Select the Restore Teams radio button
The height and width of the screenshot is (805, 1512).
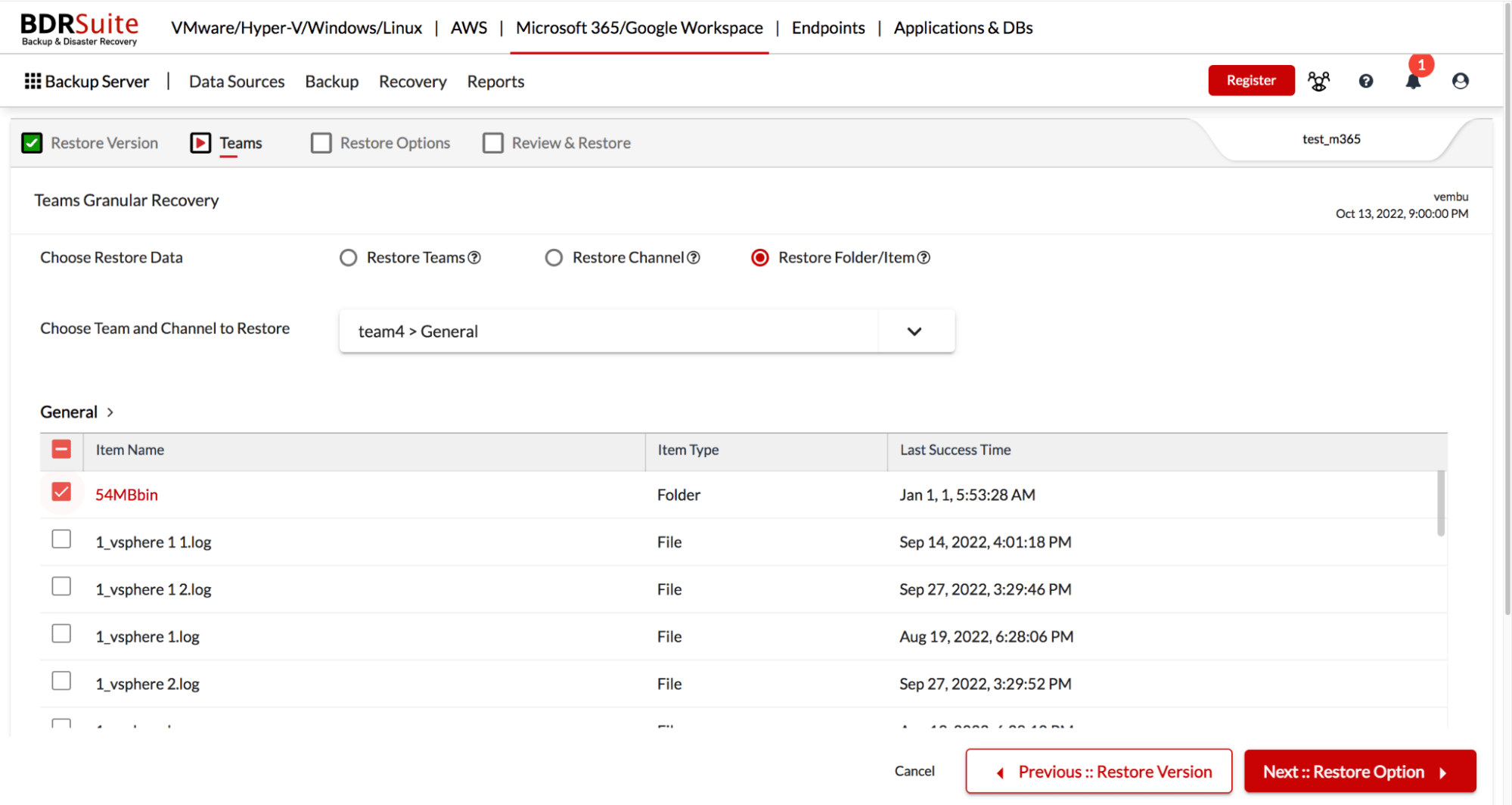348,258
